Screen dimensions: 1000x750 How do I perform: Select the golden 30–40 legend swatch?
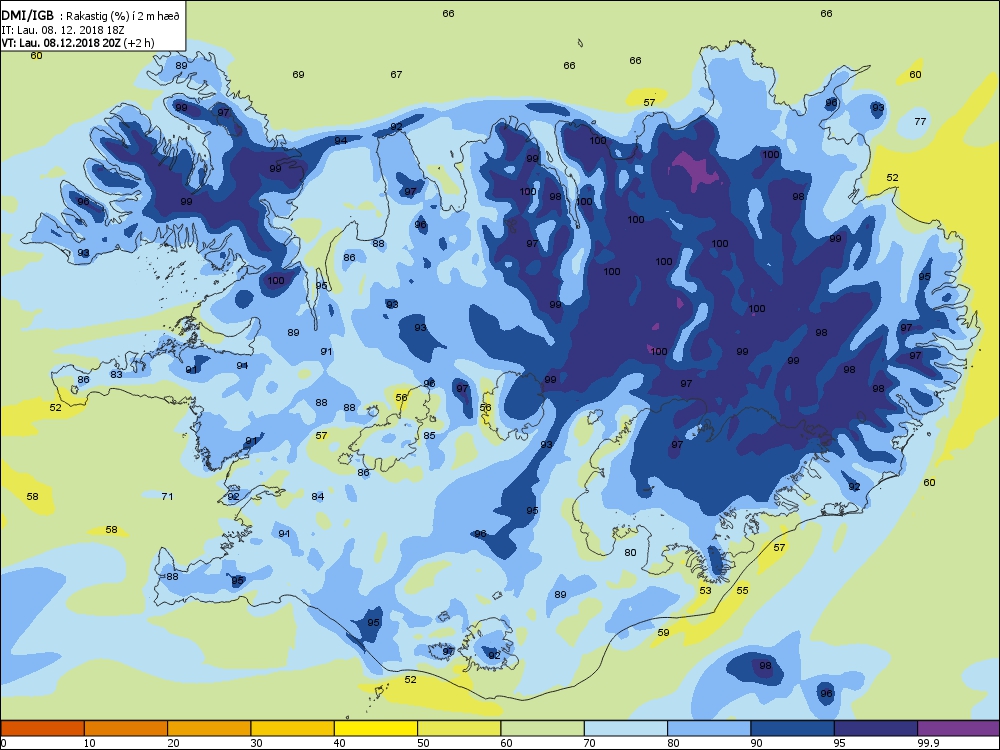coord(293,728)
